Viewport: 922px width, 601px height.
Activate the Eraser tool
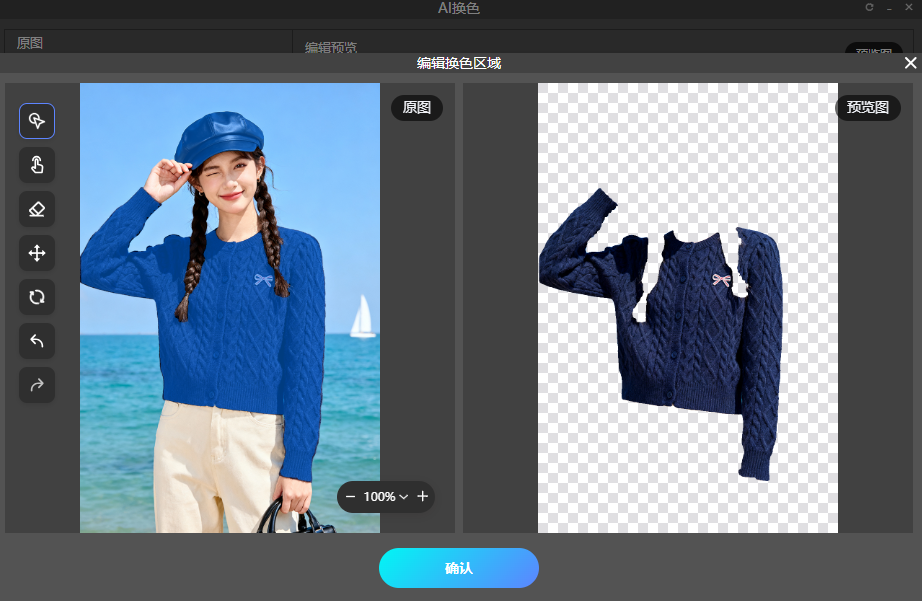37,209
